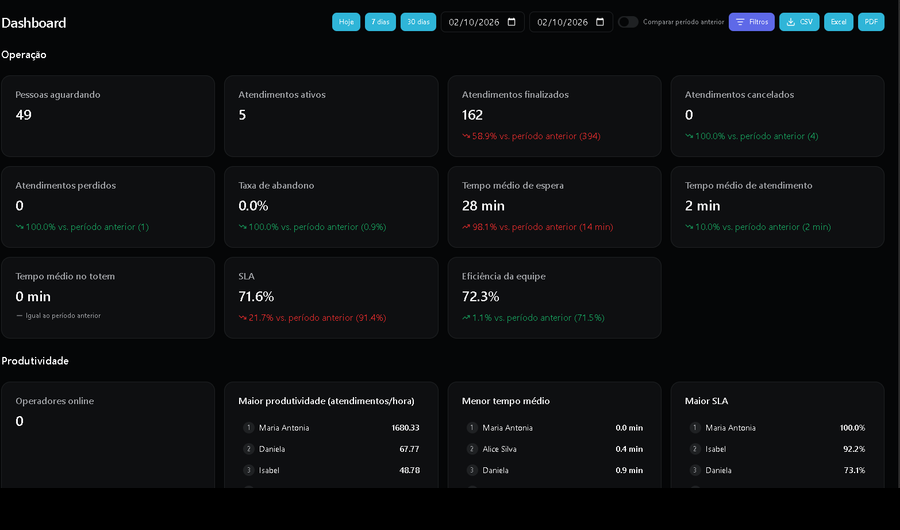The width and height of the screenshot is (900, 530).
Task: Open the Filtros button
Action: [751, 22]
